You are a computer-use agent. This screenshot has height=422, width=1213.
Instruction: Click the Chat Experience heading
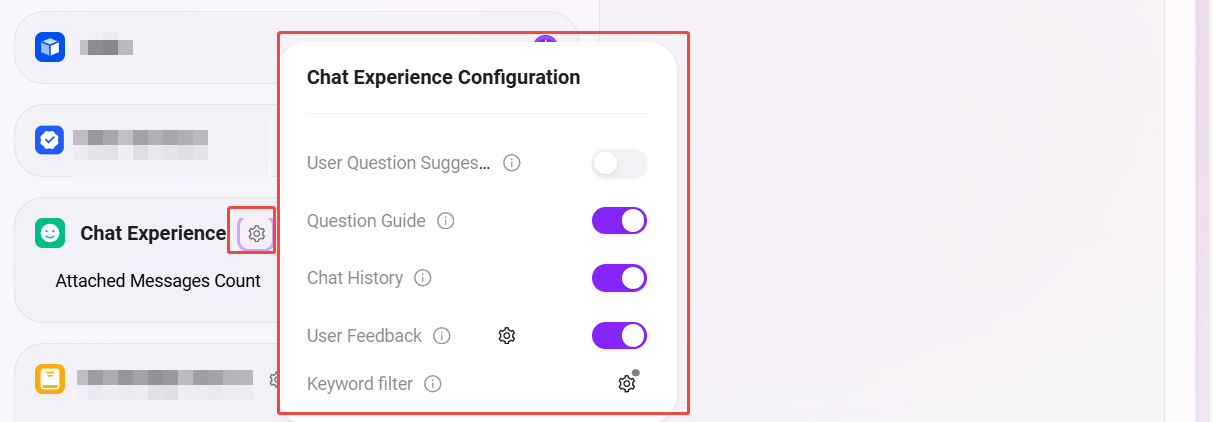153,233
